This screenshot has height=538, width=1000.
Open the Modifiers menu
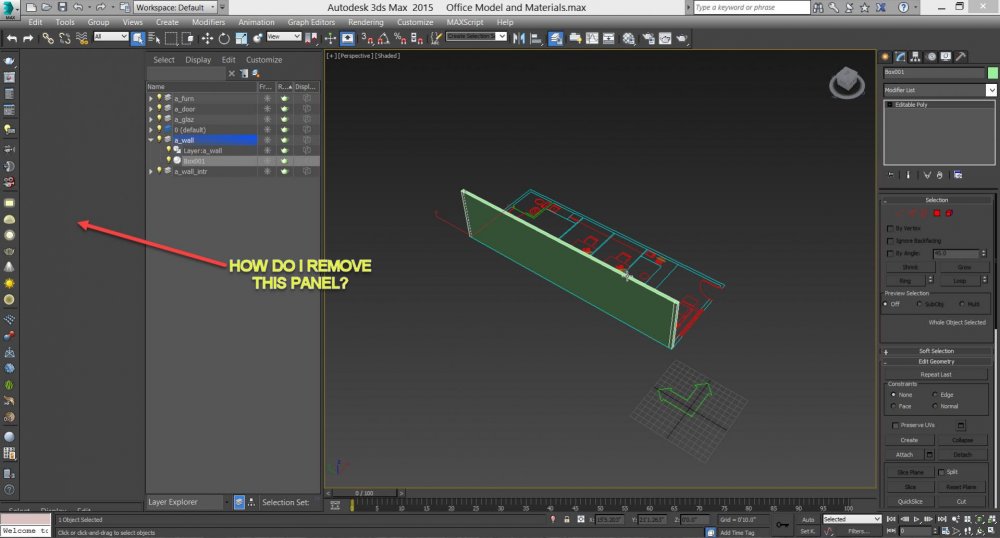[x=208, y=22]
